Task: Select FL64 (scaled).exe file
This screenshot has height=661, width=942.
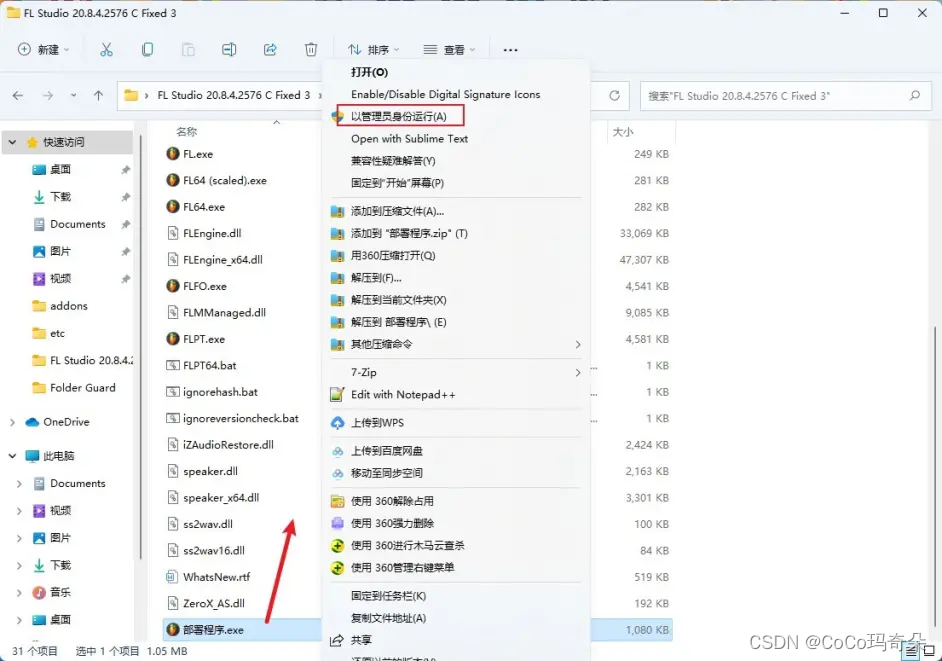Action: (x=225, y=180)
